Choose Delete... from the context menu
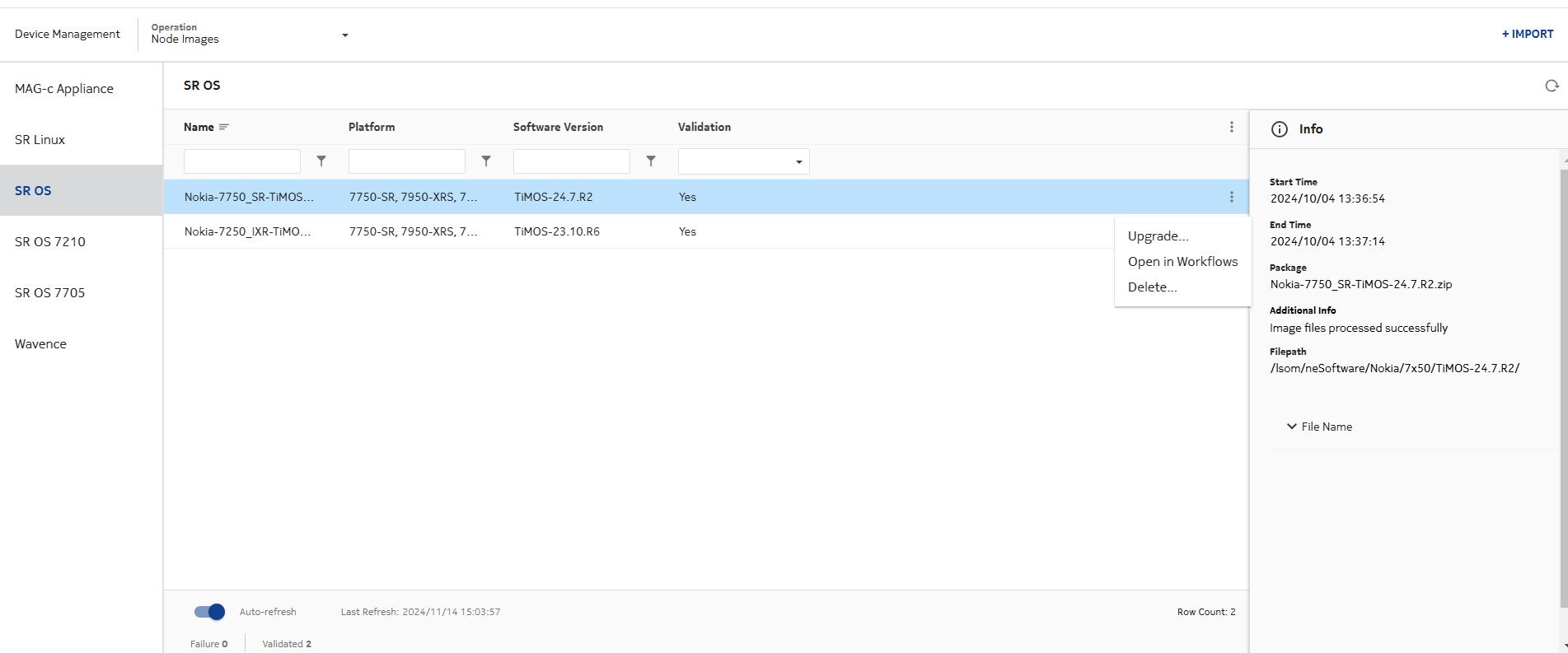Screen dimensions: 1568x653 point(1152,287)
